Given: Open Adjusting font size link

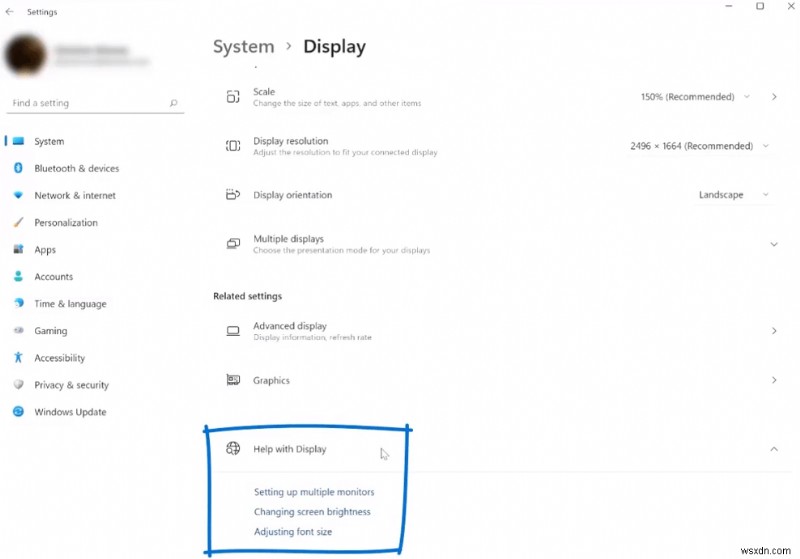Looking at the screenshot, I should (293, 531).
